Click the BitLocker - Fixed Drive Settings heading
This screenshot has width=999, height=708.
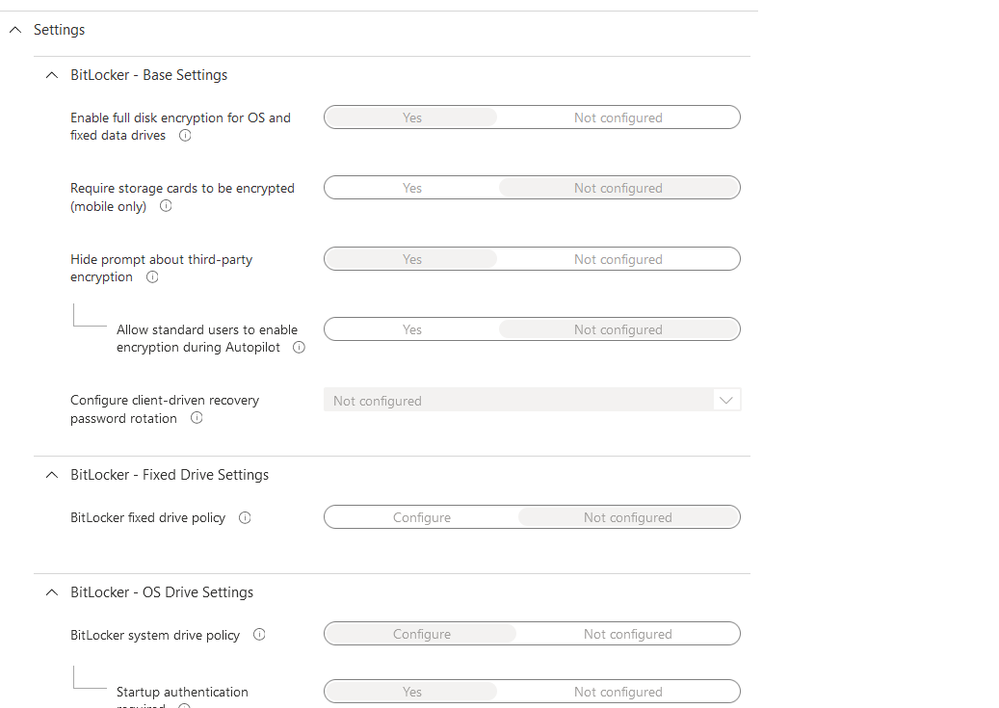point(169,475)
